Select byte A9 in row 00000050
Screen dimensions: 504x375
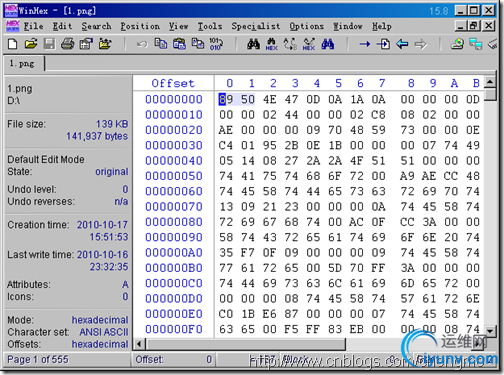pyautogui.click(x=407, y=176)
